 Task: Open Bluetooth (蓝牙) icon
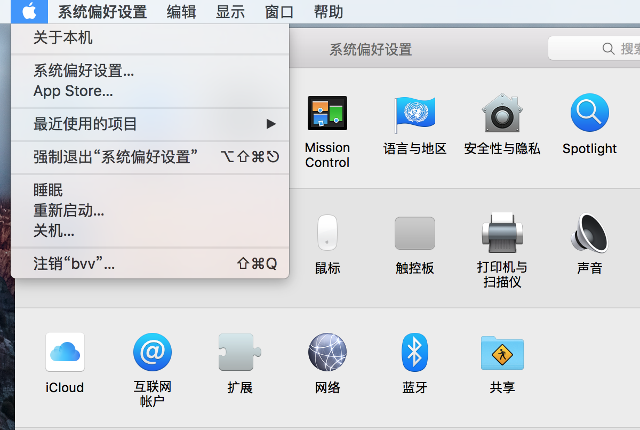point(415,352)
